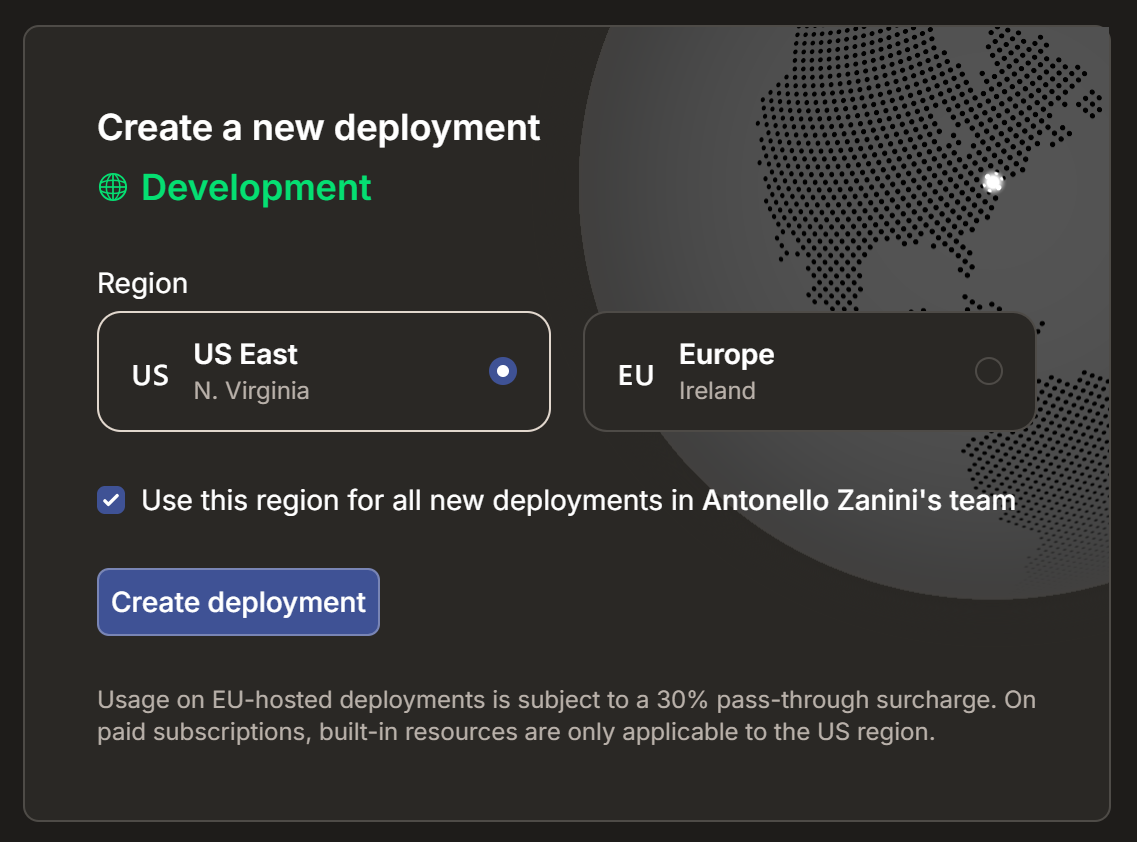Select the US East N. Virginia region card
Image resolution: width=1137 pixels, height=842 pixels.
pyautogui.click(x=324, y=371)
